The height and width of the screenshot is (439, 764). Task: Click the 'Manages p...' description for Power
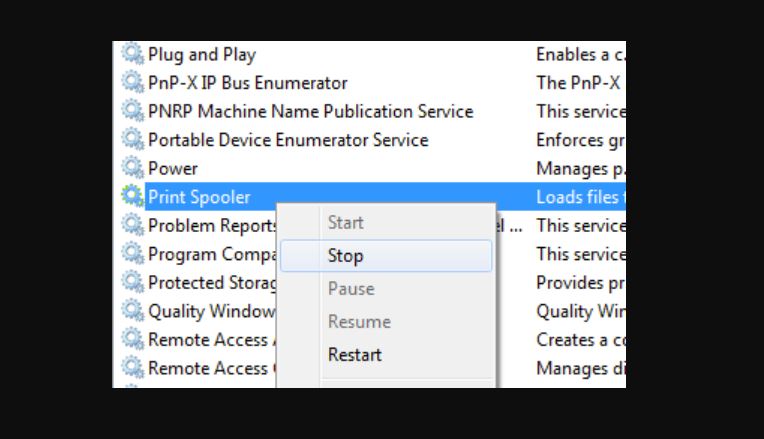click(x=580, y=169)
